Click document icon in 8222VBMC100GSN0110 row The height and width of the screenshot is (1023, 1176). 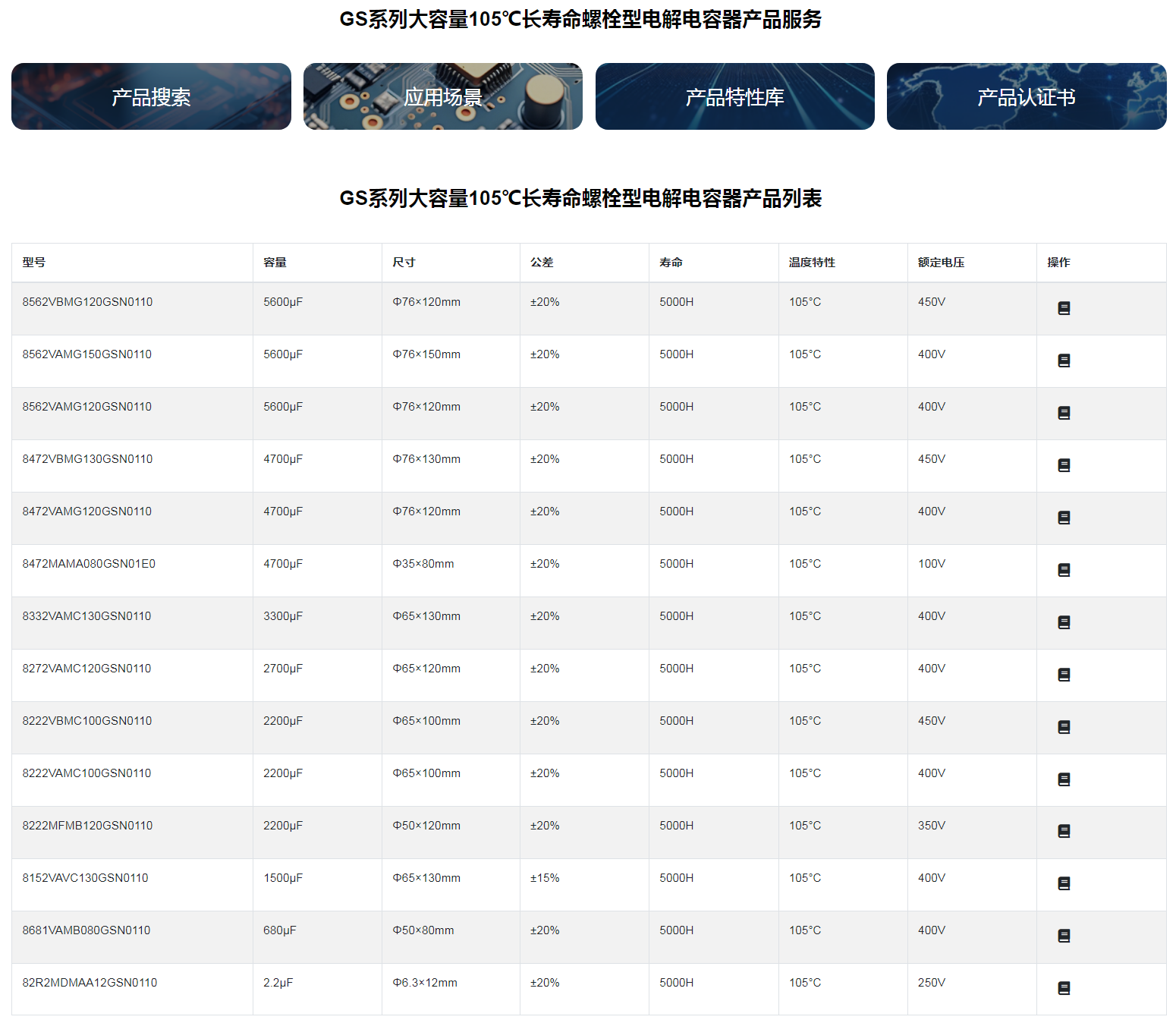(1064, 727)
